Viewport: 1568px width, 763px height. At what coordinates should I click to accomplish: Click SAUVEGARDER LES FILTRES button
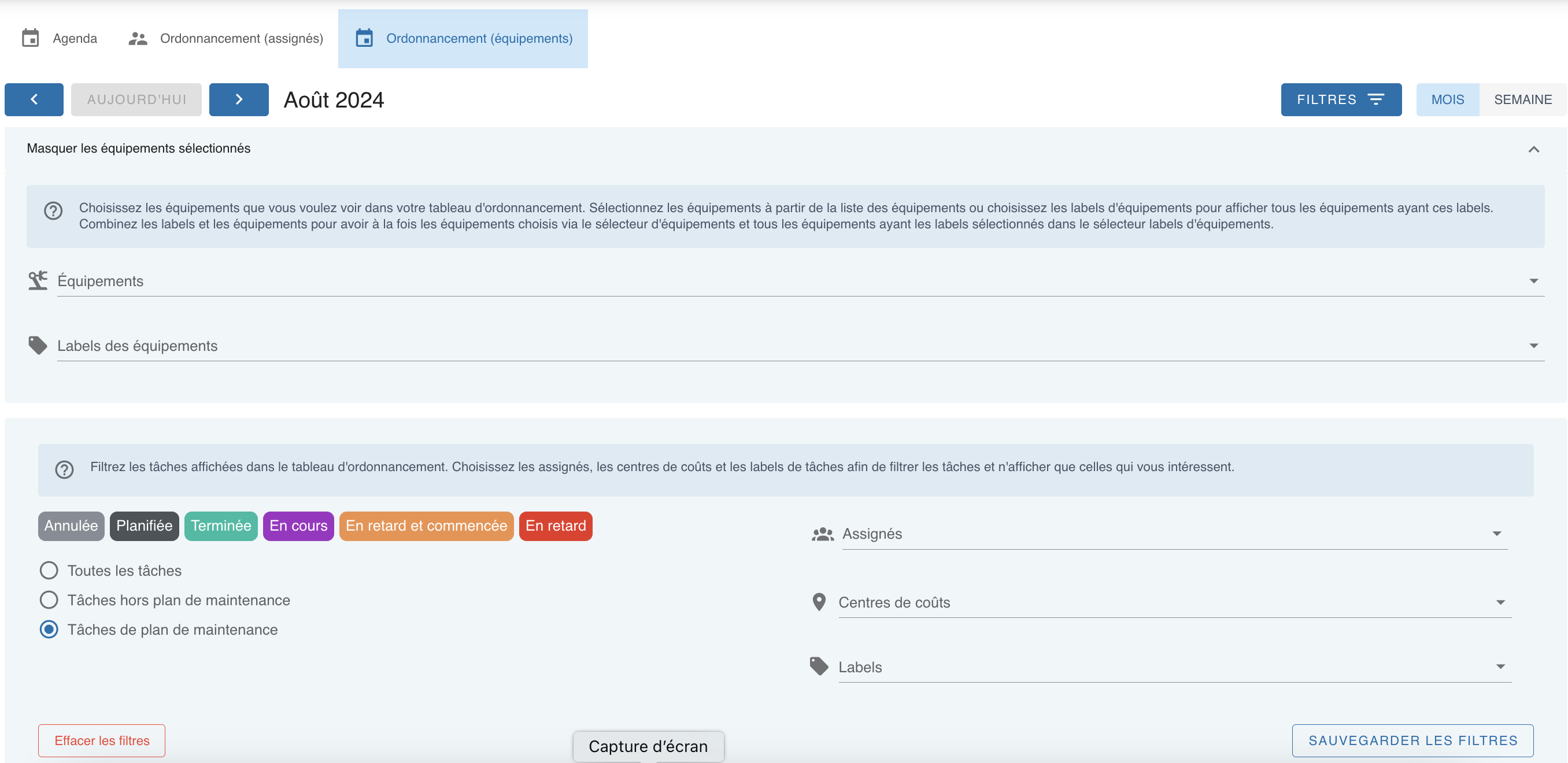pos(1412,740)
